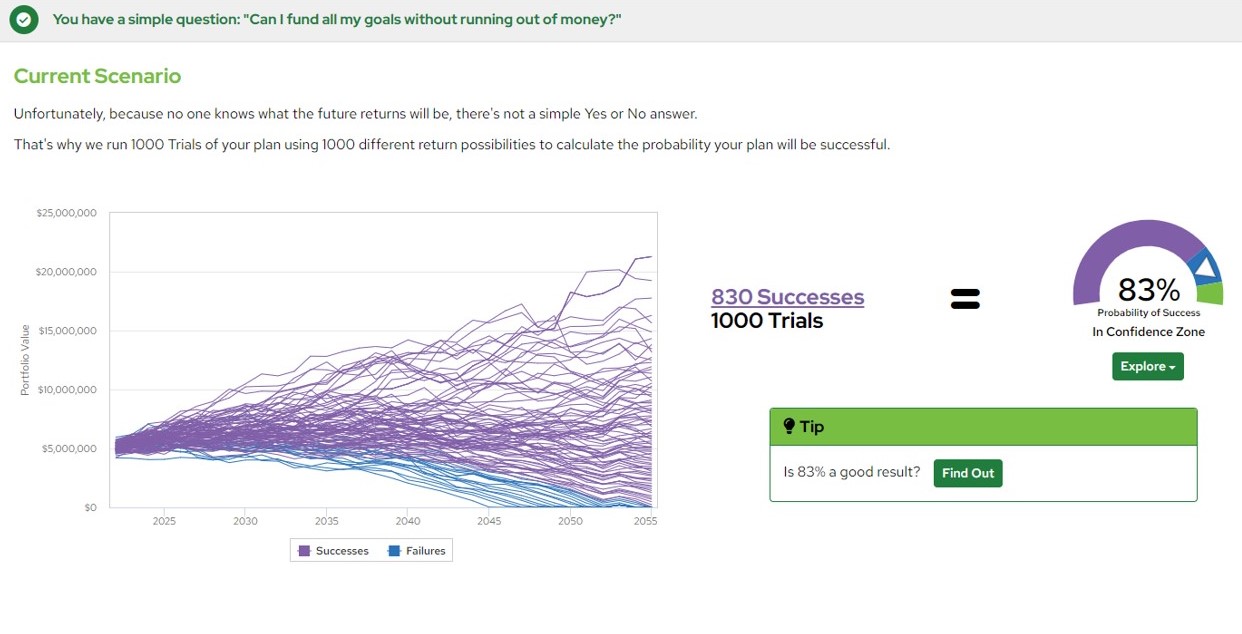Toggle the Successes series in chart legend
The image size is (1242, 634).
point(333,551)
